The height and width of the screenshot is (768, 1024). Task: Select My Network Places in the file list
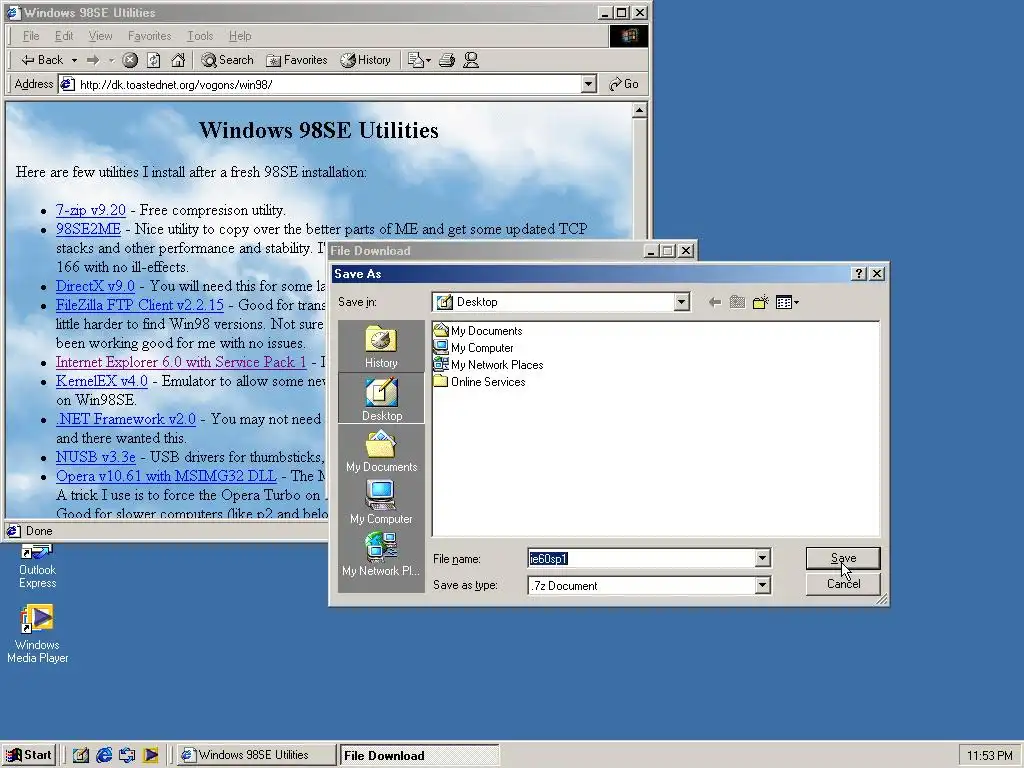pyautogui.click(x=488, y=364)
